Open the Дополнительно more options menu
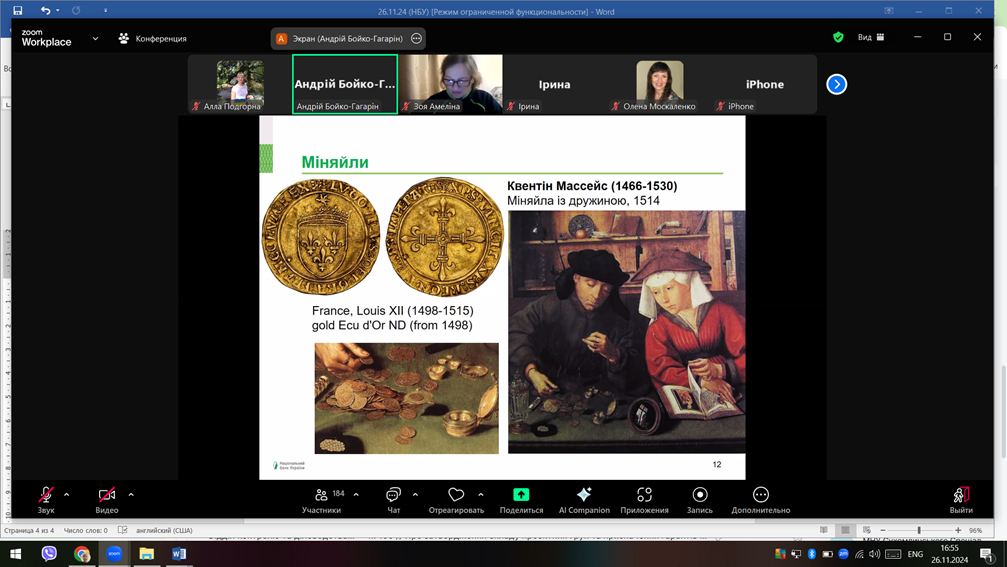 (760, 496)
